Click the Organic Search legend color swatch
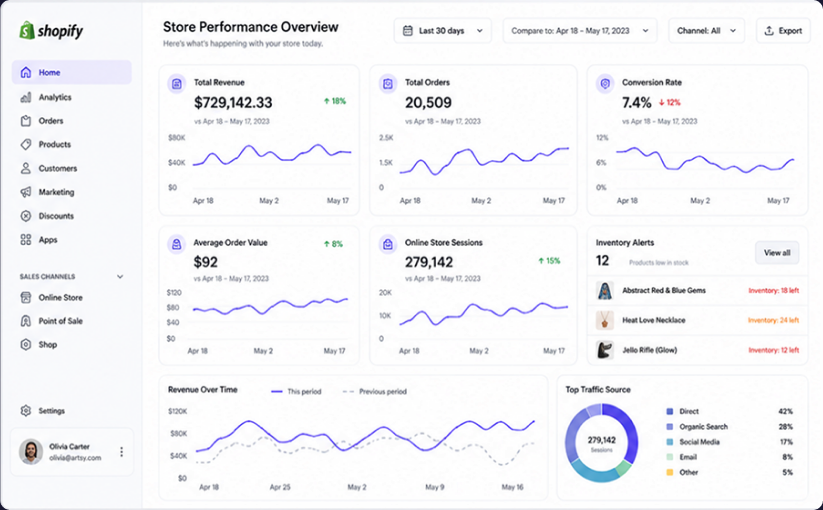The width and height of the screenshot is (823, 510). (x=669, y=427)
